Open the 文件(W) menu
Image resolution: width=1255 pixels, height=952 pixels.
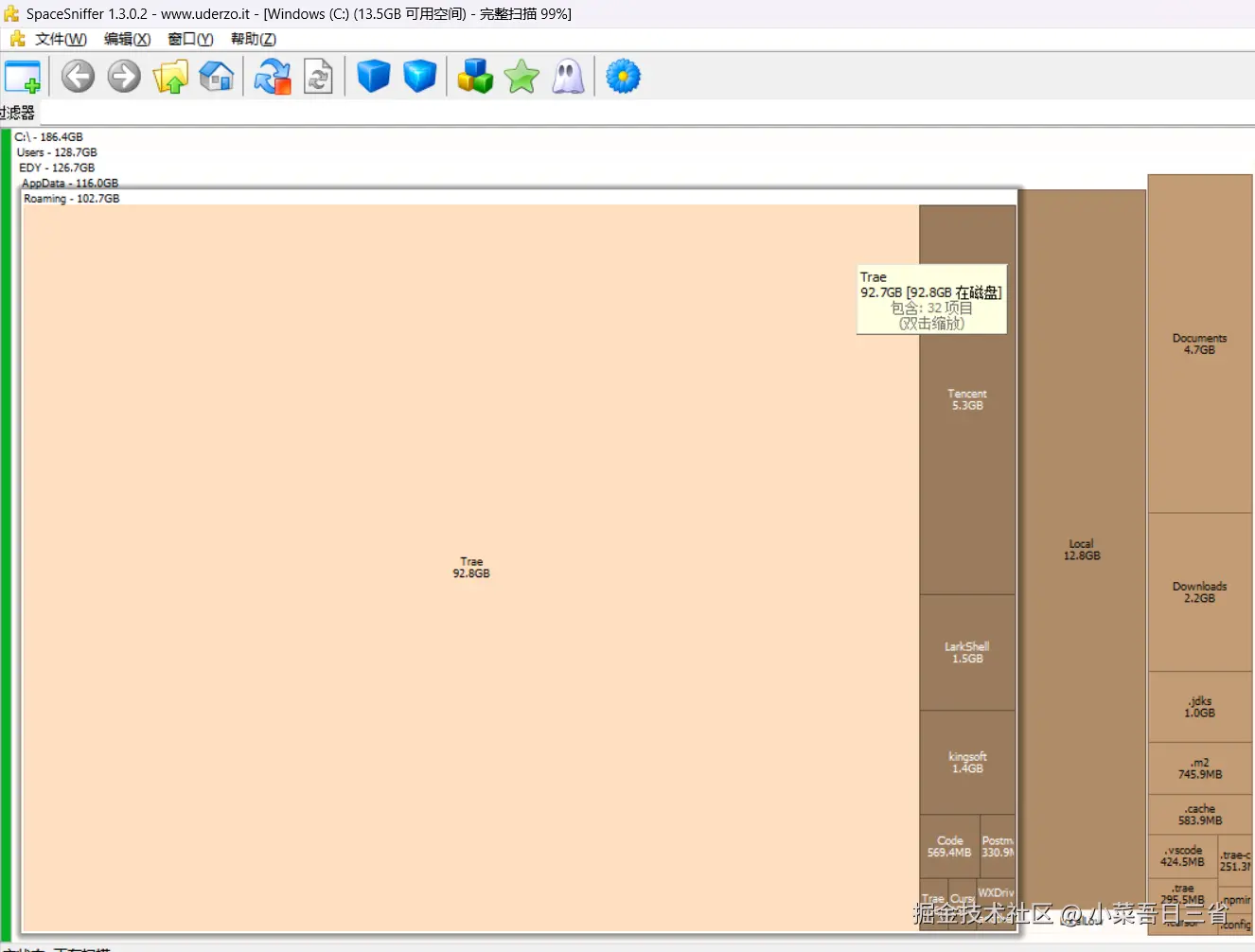[61, 39]
